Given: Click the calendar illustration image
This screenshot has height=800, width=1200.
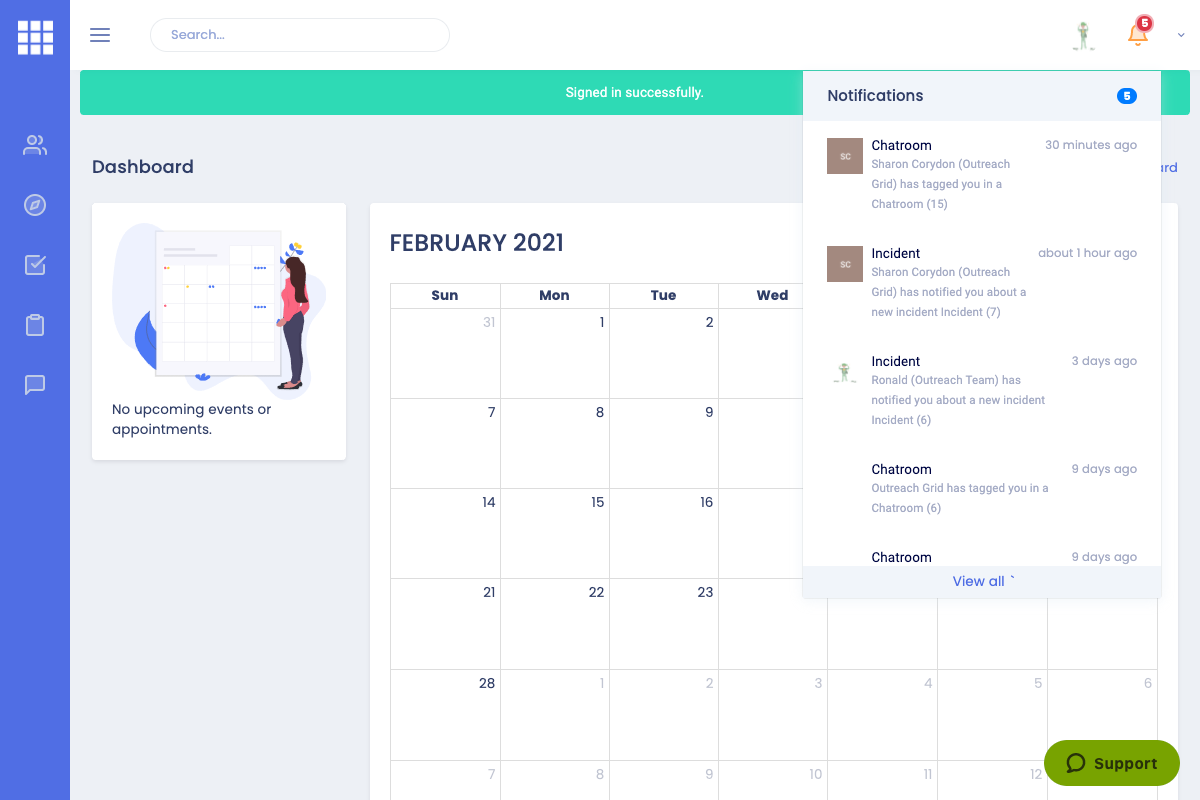Looking at the screenshot, I should point(220,310).
